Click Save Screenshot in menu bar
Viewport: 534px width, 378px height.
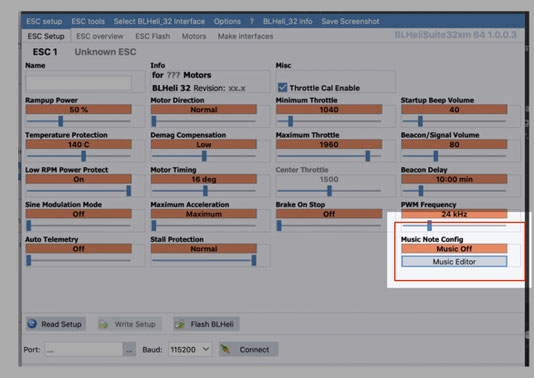point(350,21)
